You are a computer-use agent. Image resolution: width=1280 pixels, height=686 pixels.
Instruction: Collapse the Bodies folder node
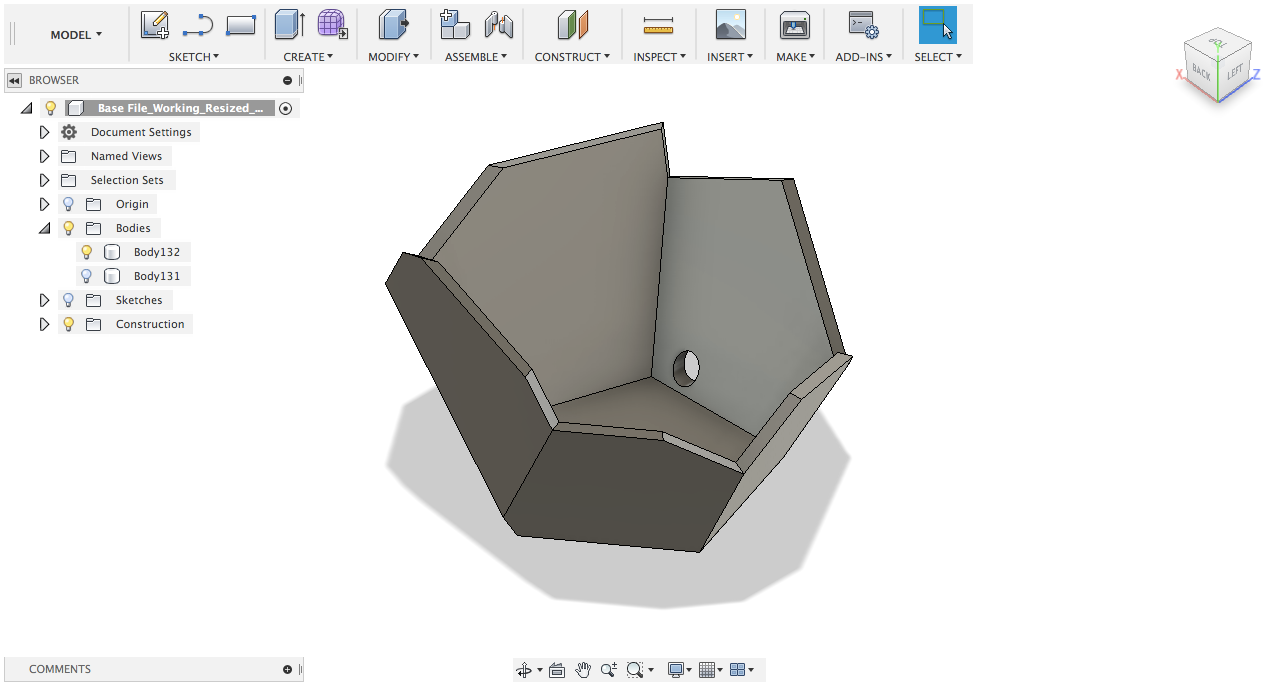point(44,228)
